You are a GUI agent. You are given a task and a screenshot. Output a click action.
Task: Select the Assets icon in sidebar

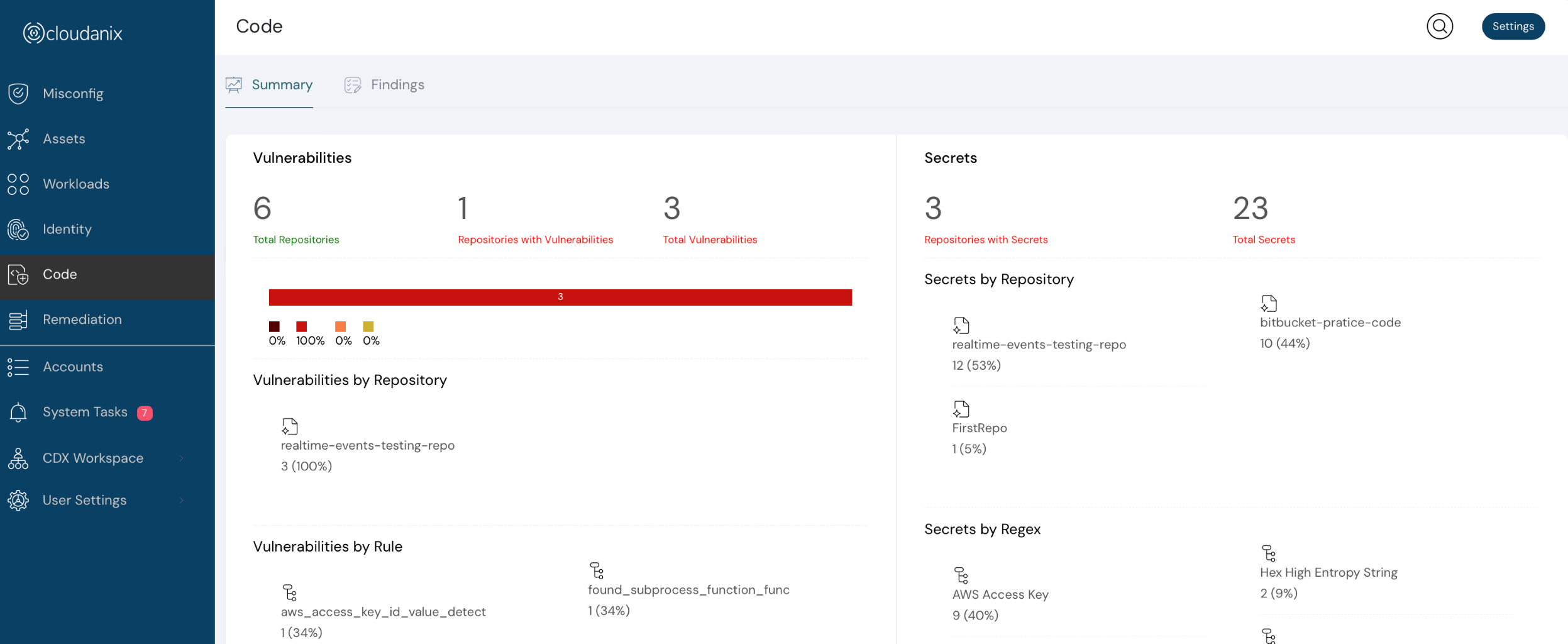[19, 138]
